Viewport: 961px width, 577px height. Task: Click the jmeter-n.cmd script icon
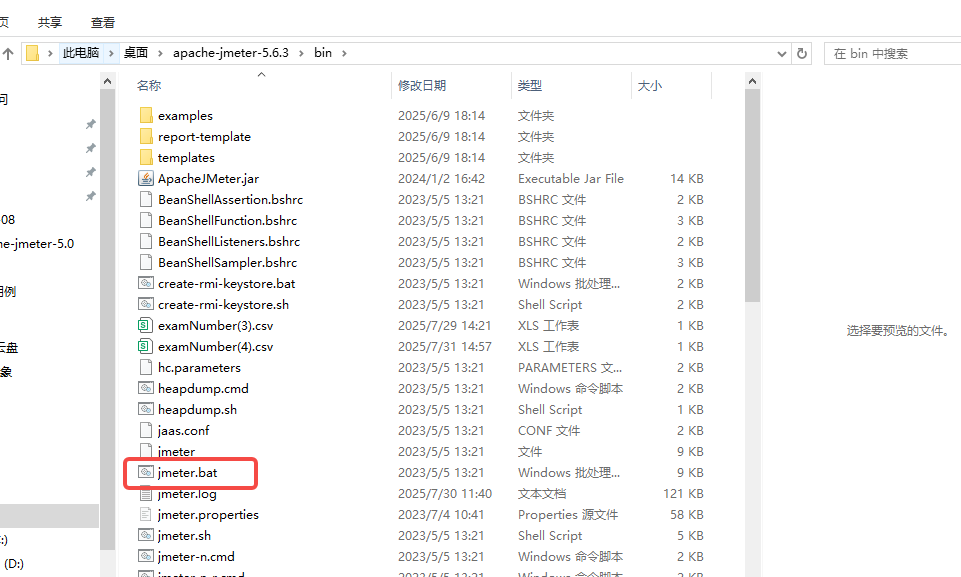pos(146,556)
